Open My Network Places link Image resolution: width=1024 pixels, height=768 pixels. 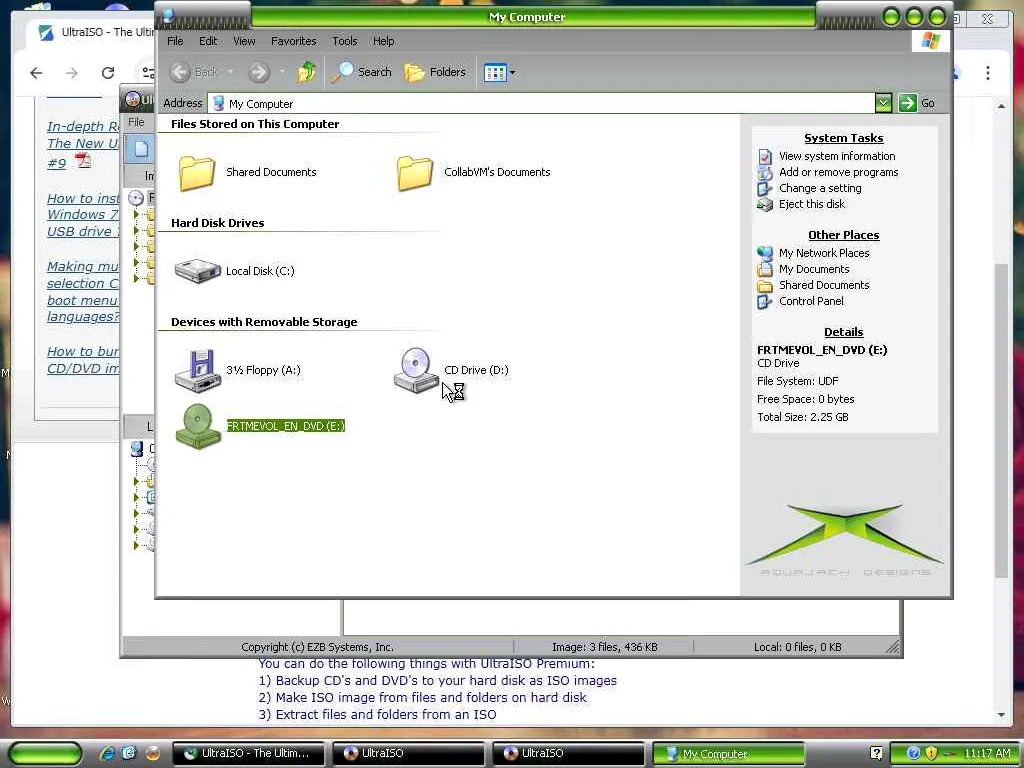[824, 253]
